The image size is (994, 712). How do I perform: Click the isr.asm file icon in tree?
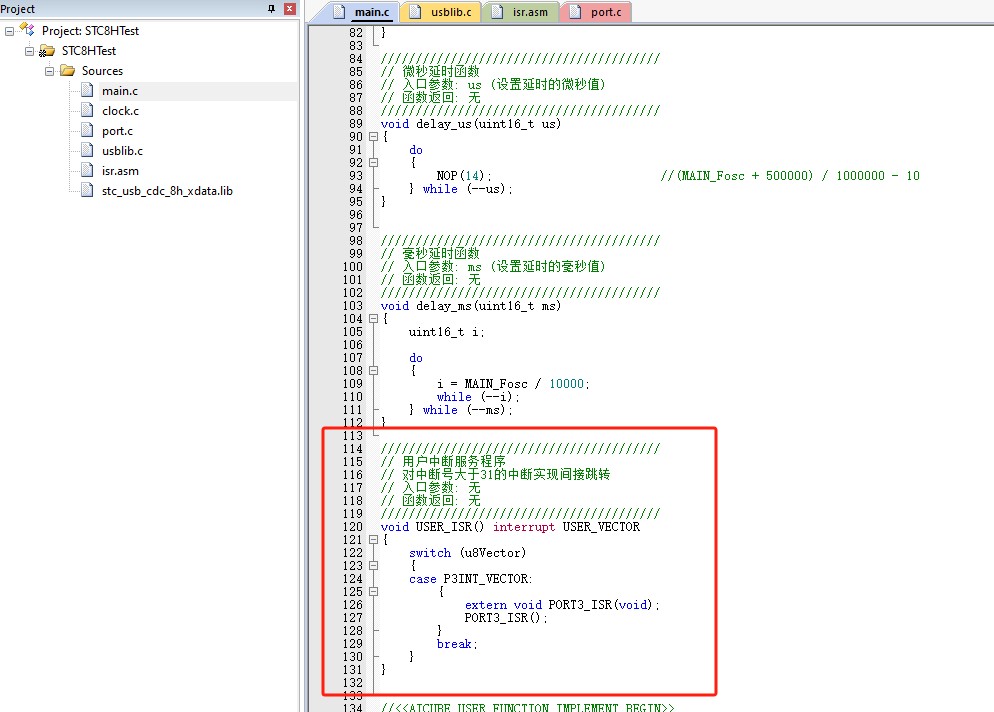tap(88, 171)
